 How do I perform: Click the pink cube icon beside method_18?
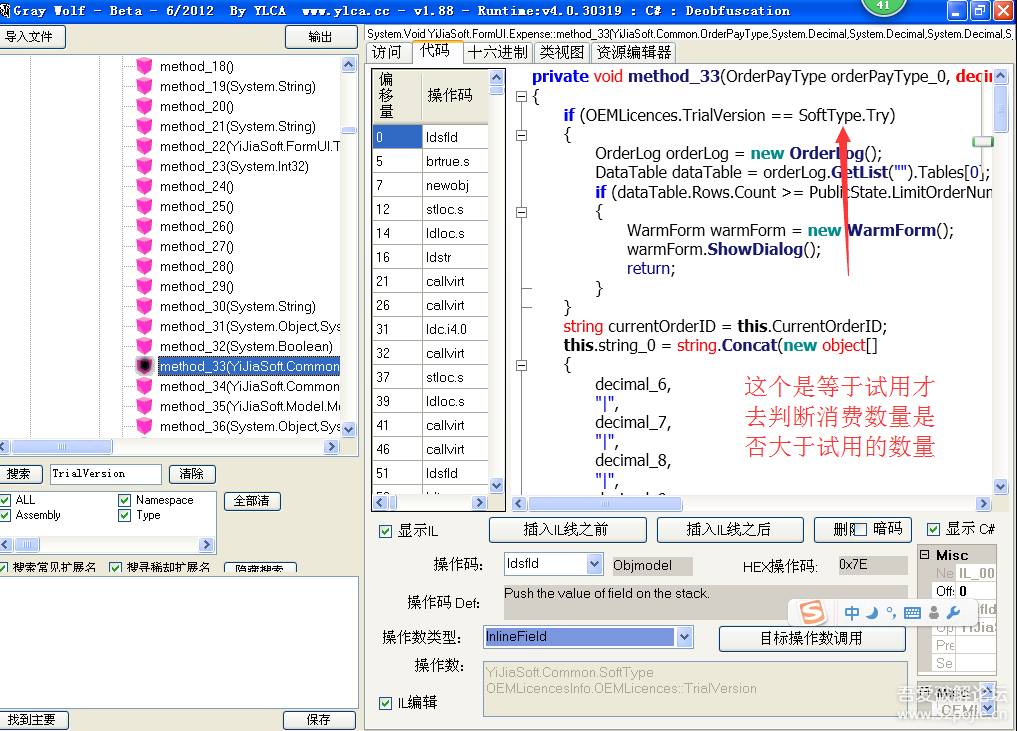(x=144, y=66)
